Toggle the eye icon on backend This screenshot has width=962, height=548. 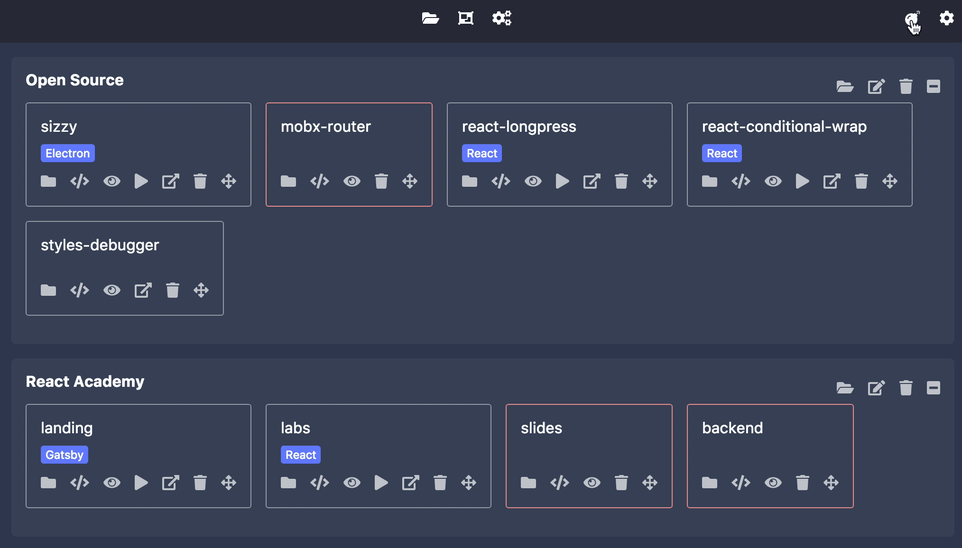[773, 483]
